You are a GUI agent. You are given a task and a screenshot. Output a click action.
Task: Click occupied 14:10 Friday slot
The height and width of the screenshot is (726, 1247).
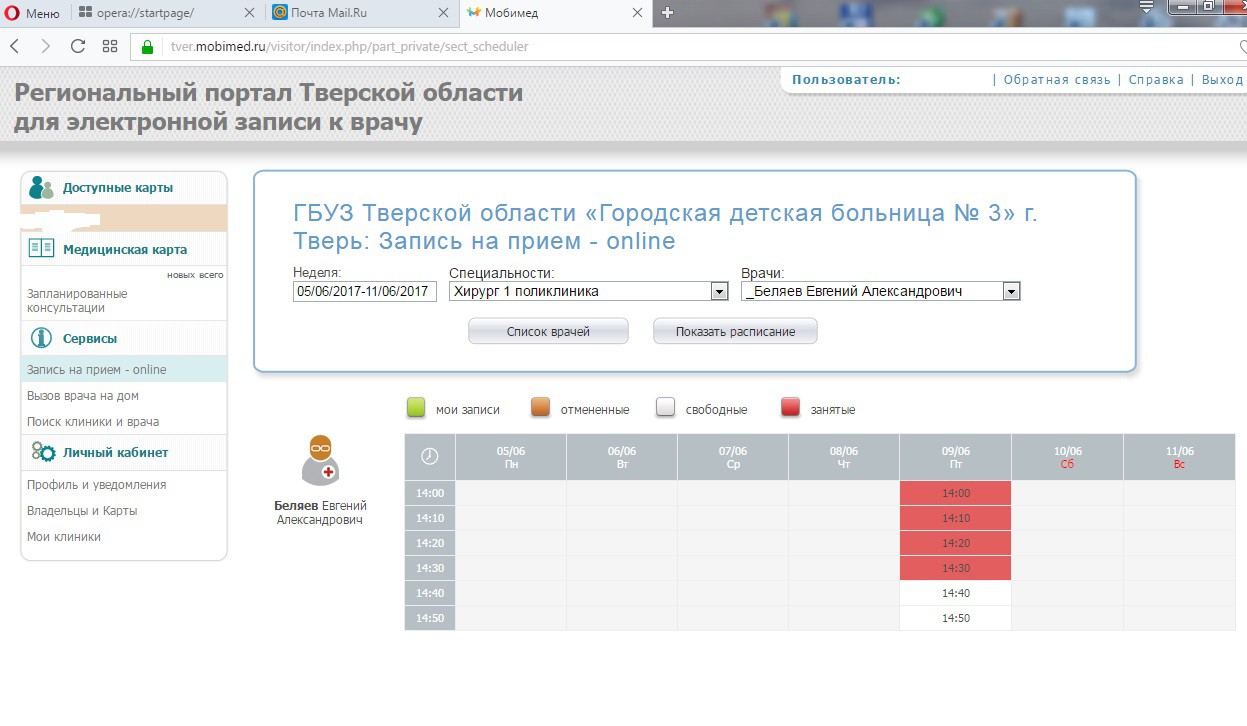(956, 518)
